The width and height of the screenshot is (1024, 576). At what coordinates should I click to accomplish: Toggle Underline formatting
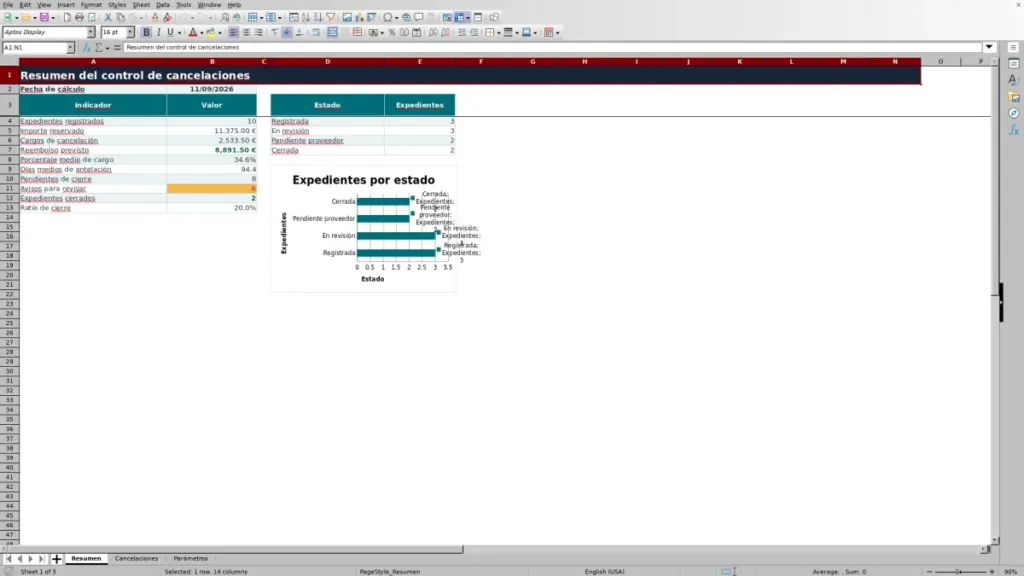170,33
